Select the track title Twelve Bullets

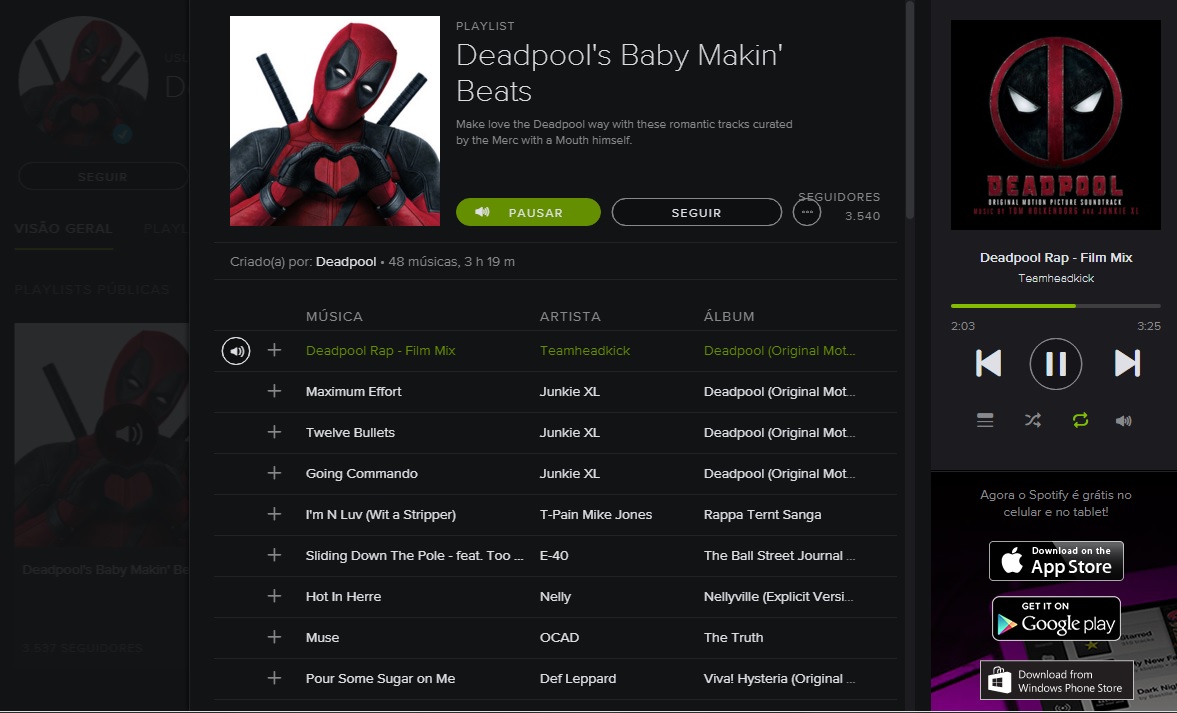click(x=350, y=432)
